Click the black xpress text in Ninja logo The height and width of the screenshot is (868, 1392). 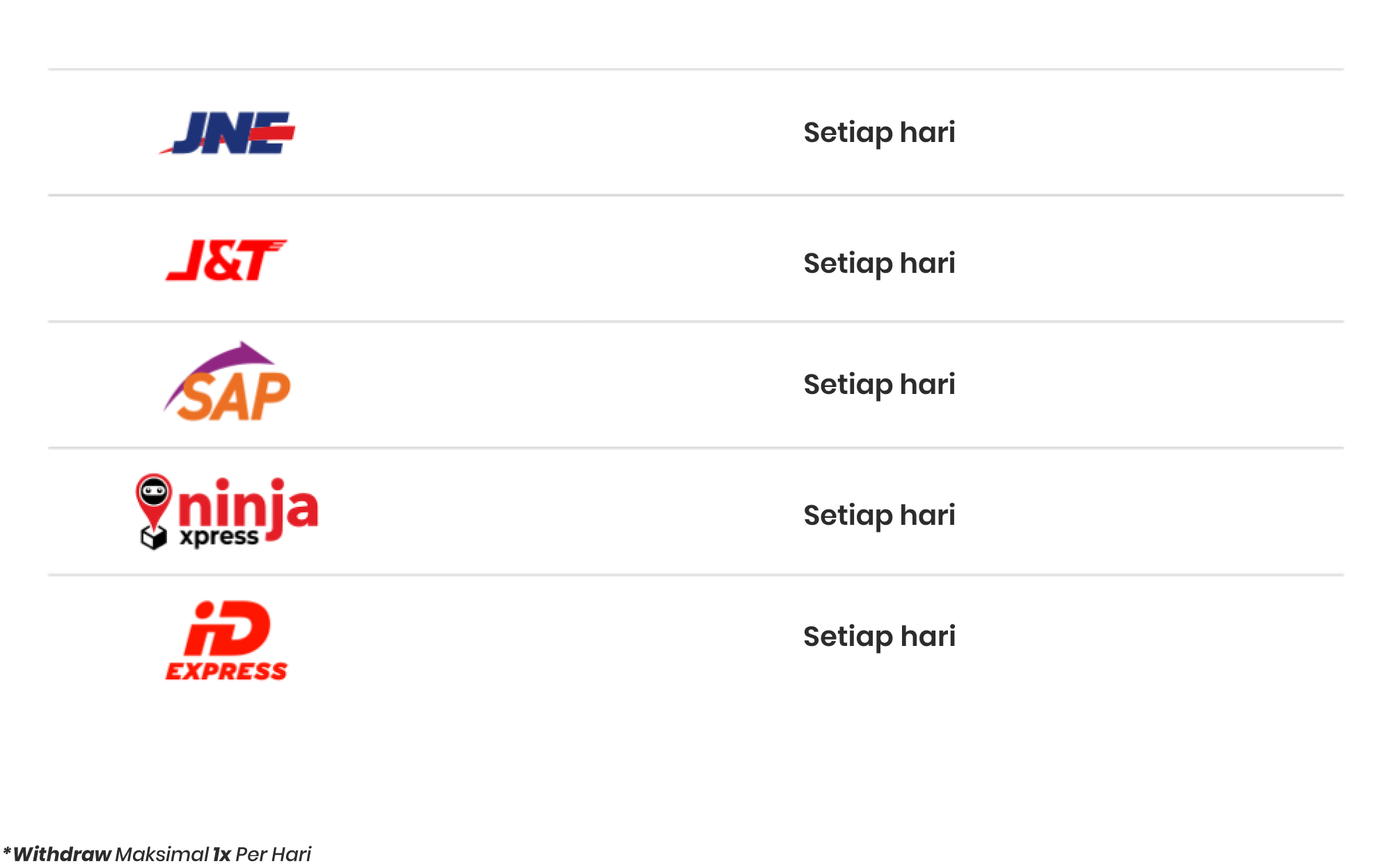tap(219, 537)
